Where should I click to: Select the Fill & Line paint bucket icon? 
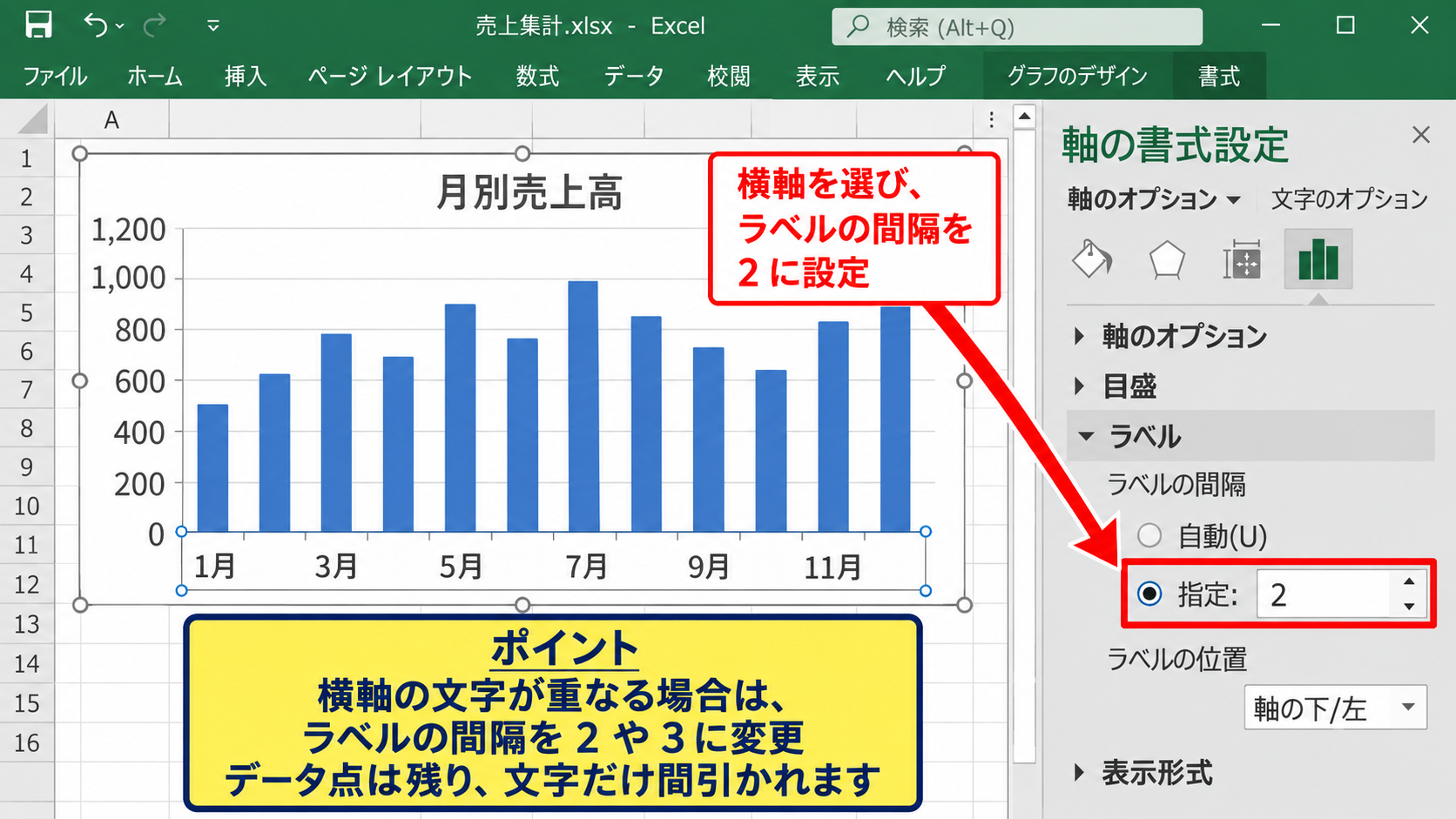(x=1092, y=259)
